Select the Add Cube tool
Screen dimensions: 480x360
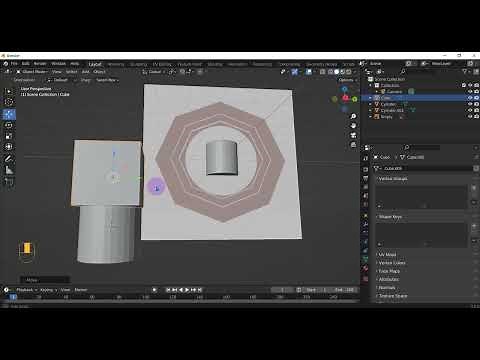tap(9, 181)
